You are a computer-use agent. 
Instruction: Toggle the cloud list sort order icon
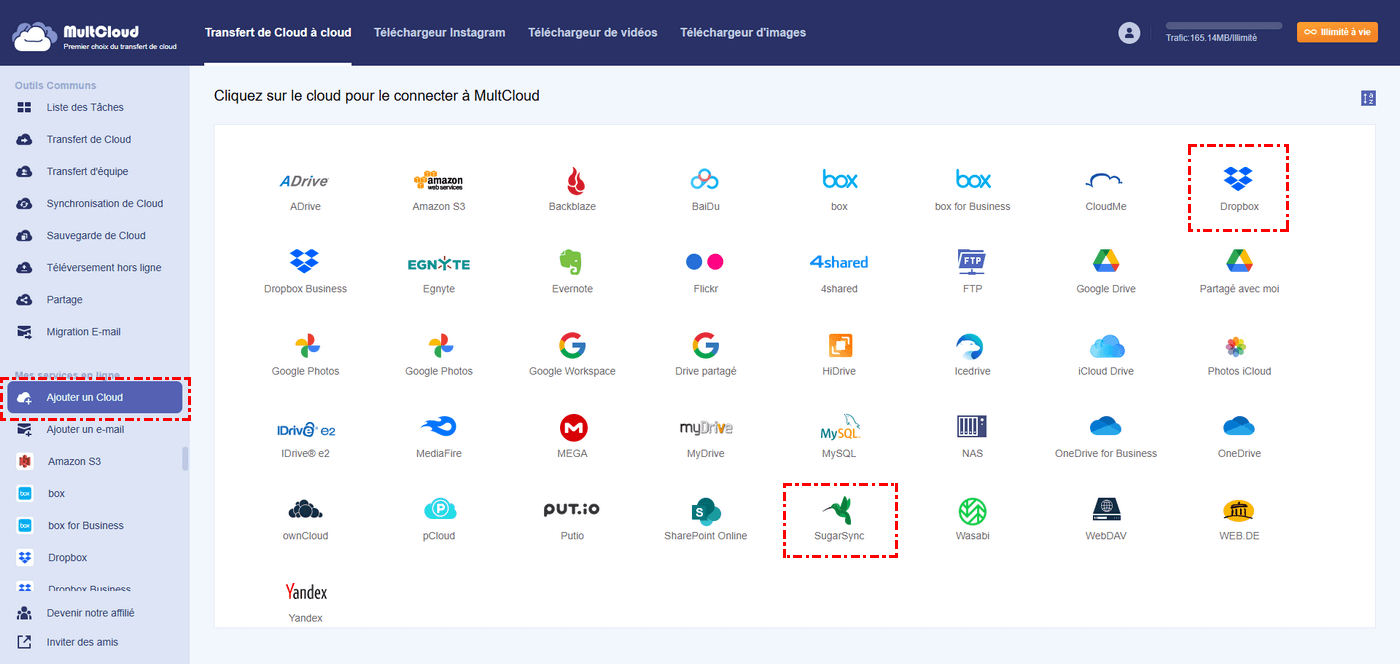click(1368, 98)
